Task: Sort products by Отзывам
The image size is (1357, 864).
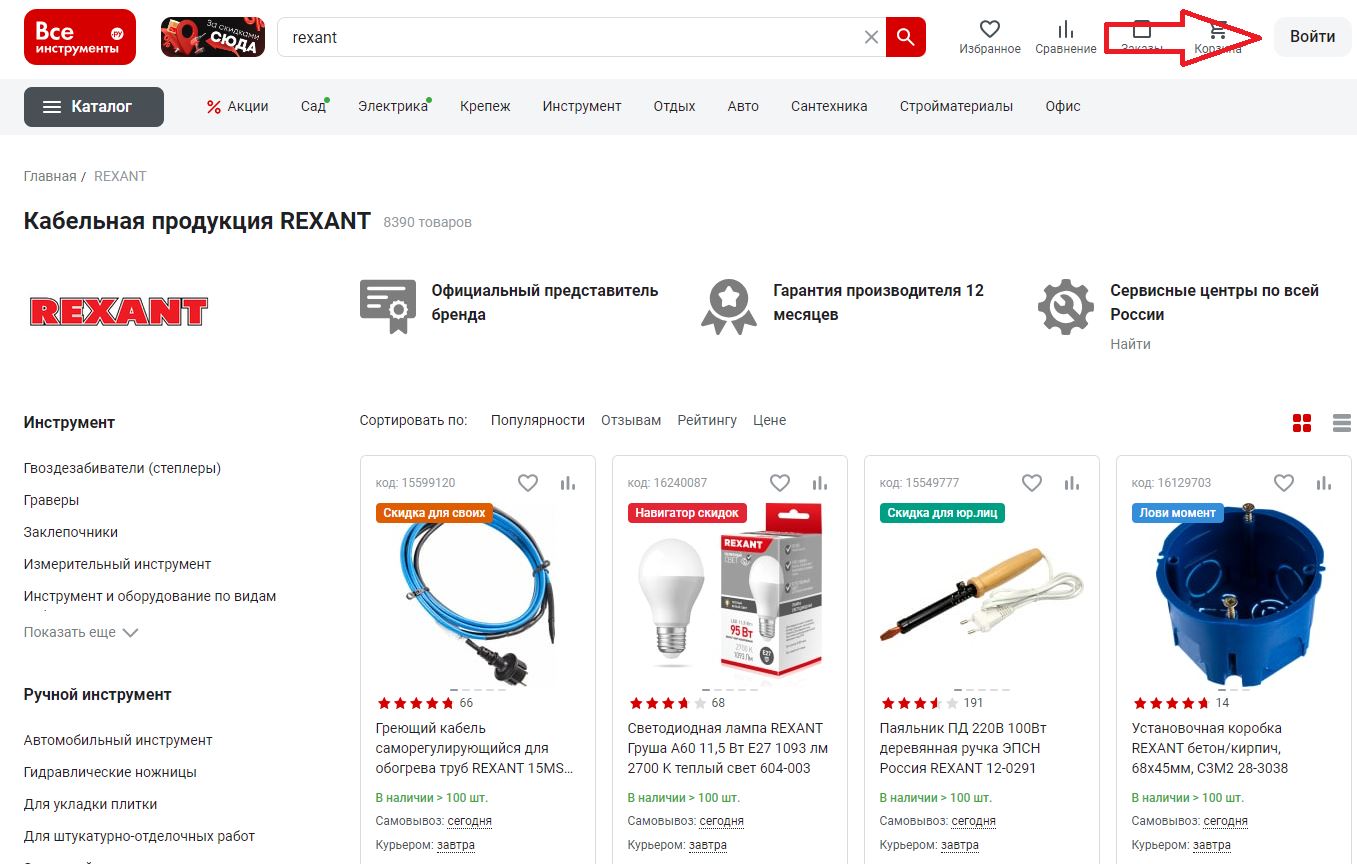Action: pos(631,421)
